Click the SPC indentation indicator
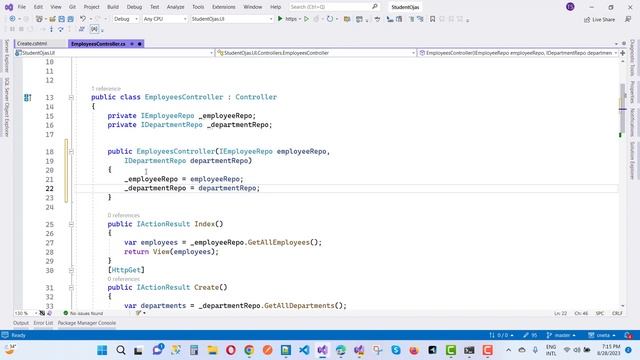Screen dimensions: 640x360 click(600, 313)
